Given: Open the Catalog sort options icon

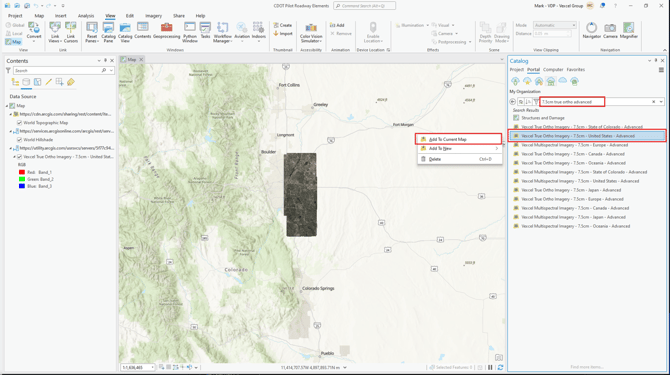Looking at the screenshot, I should pyautogui.click(x=529, y=102).
